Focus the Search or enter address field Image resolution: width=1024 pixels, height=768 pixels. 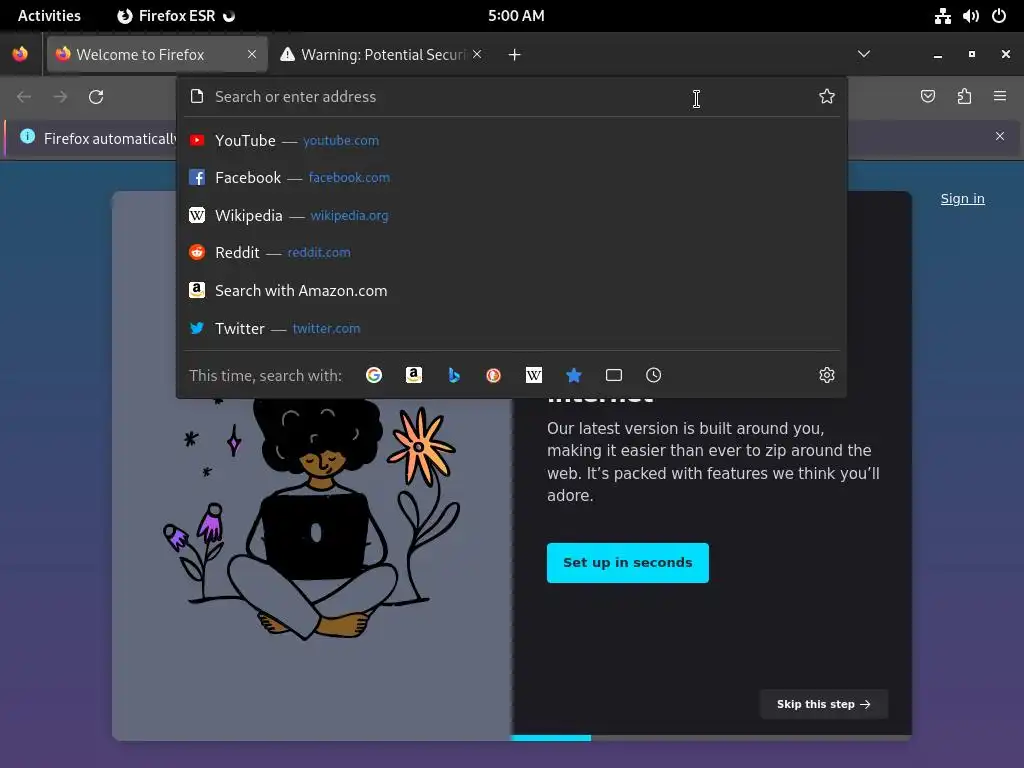coord(509,97)
